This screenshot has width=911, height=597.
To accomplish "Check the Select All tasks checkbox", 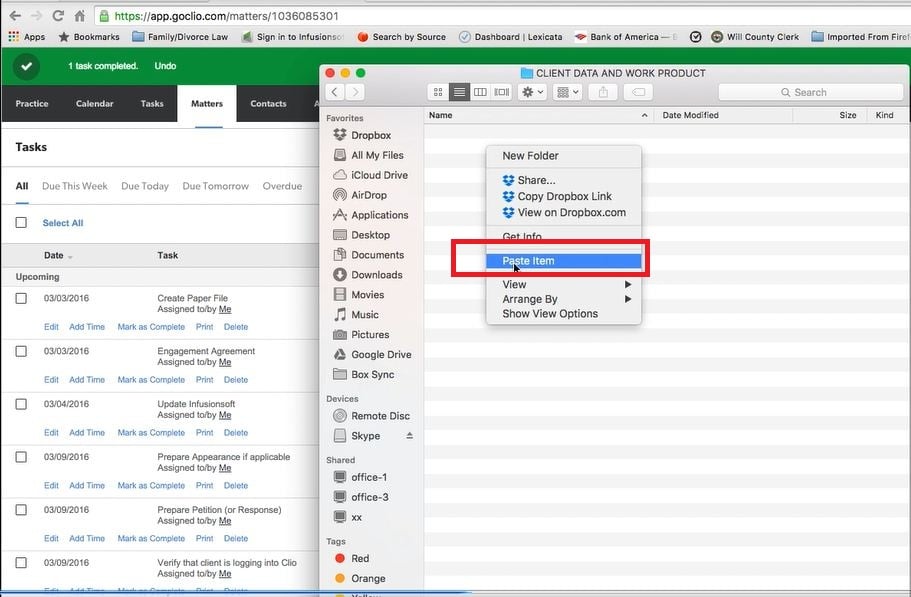I will (x=21, y=223).
